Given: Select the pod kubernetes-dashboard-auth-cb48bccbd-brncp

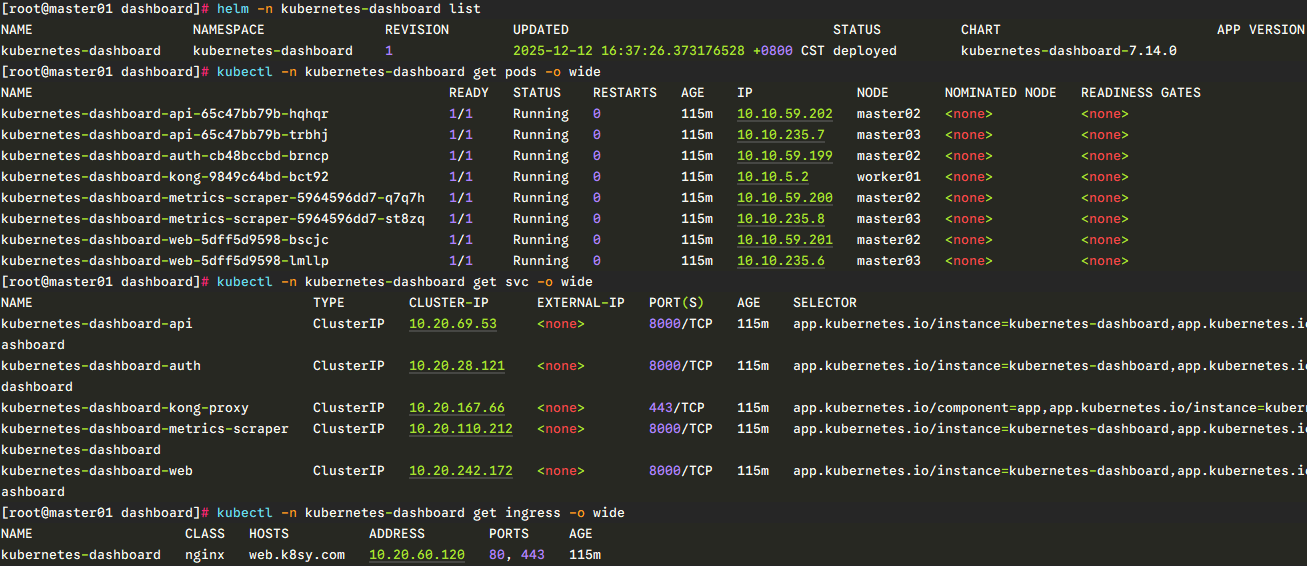Looking at the screenshot, I should click(x=164, y=156).
